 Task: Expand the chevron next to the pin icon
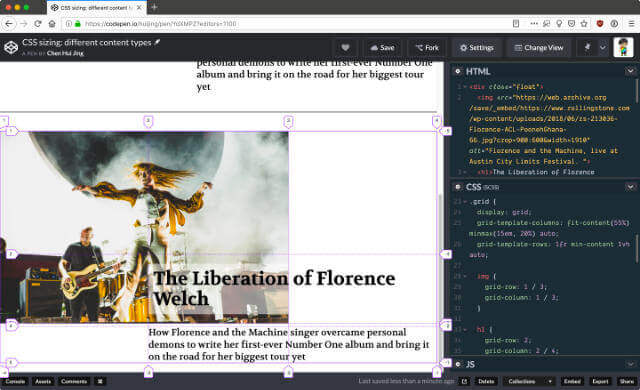pyautogui.click(x=603, y=47)
